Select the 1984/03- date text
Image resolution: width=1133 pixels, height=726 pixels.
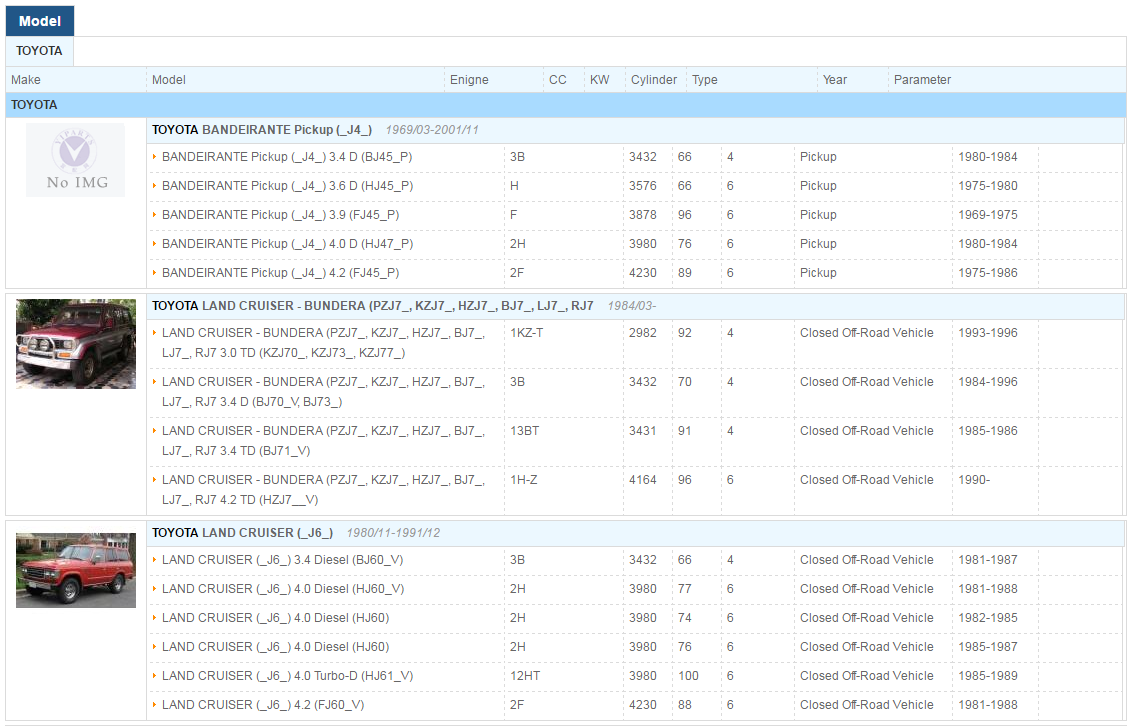point(632,306)
